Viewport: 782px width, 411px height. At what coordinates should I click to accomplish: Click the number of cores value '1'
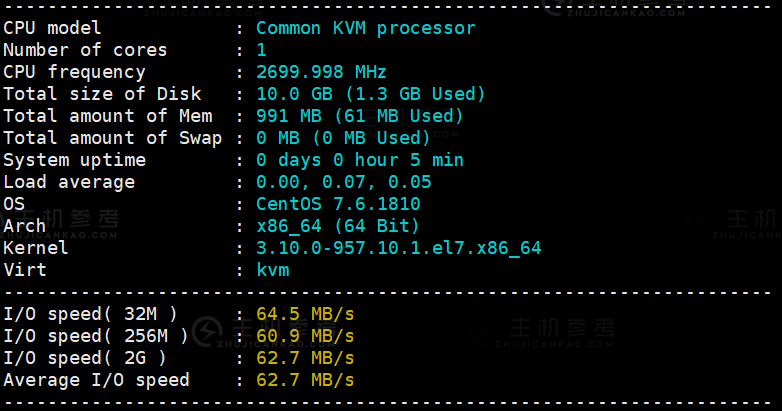(x=261, y=50)
